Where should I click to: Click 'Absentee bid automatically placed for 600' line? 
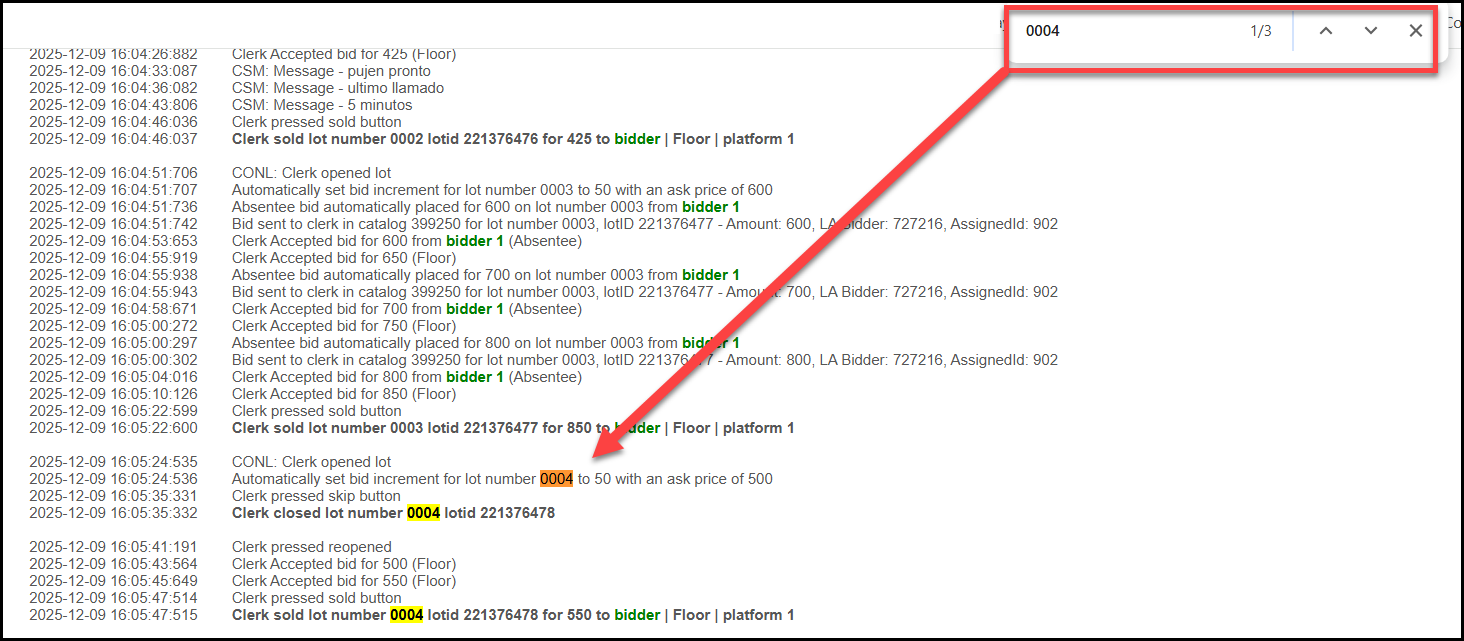click(486, 207)
